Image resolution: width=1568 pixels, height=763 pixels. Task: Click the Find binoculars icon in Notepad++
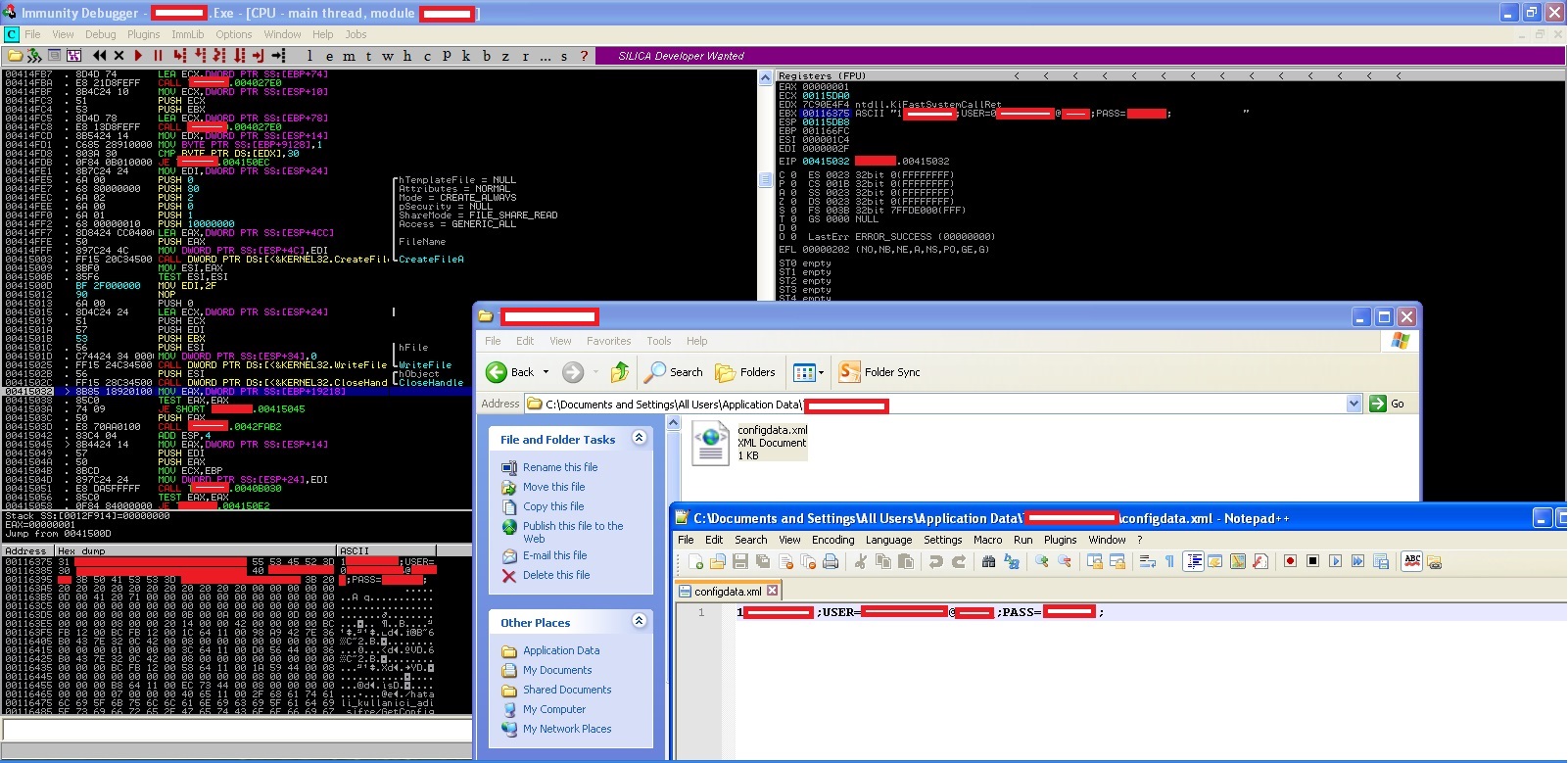click(x=988, y=561)
